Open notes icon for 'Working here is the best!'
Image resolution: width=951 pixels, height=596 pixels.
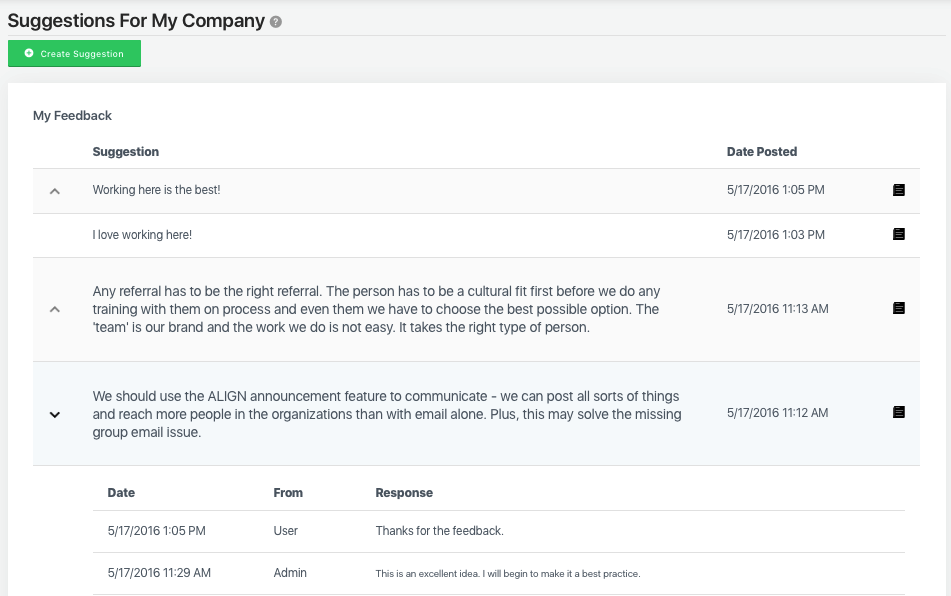[898, 190]
